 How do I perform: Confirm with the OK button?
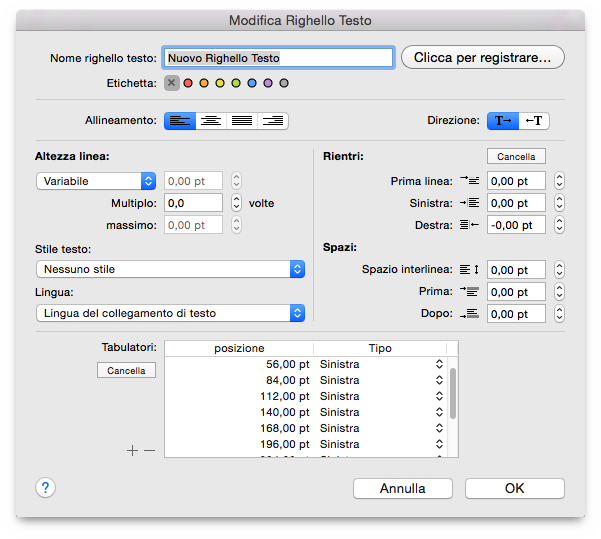[x=515, y=488]
